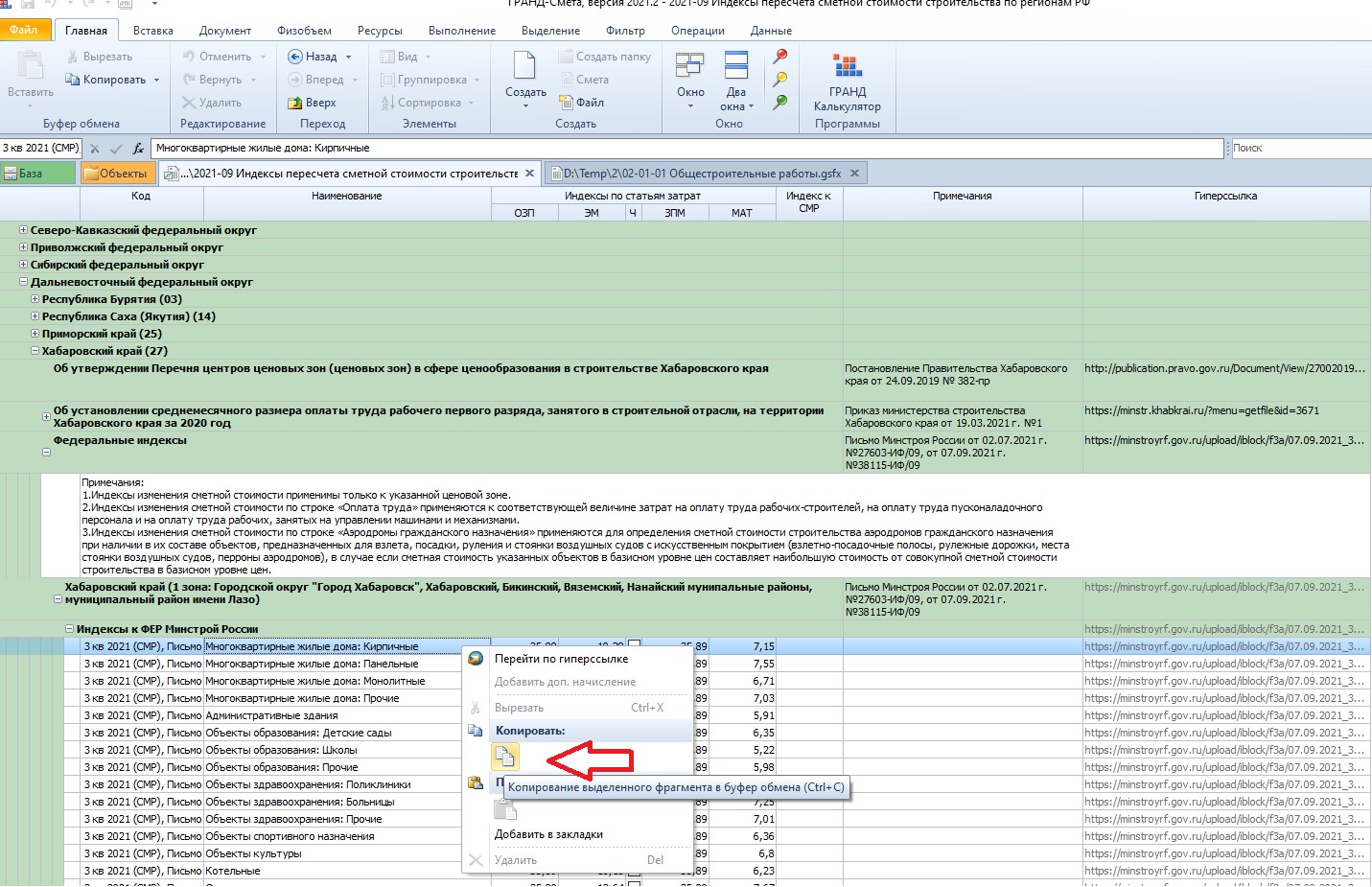Image resolution: width=1372 pixels, height=887 pixels.
Task: Collapse the Хабаровский край (27) branch
Action: pos(35,351)
